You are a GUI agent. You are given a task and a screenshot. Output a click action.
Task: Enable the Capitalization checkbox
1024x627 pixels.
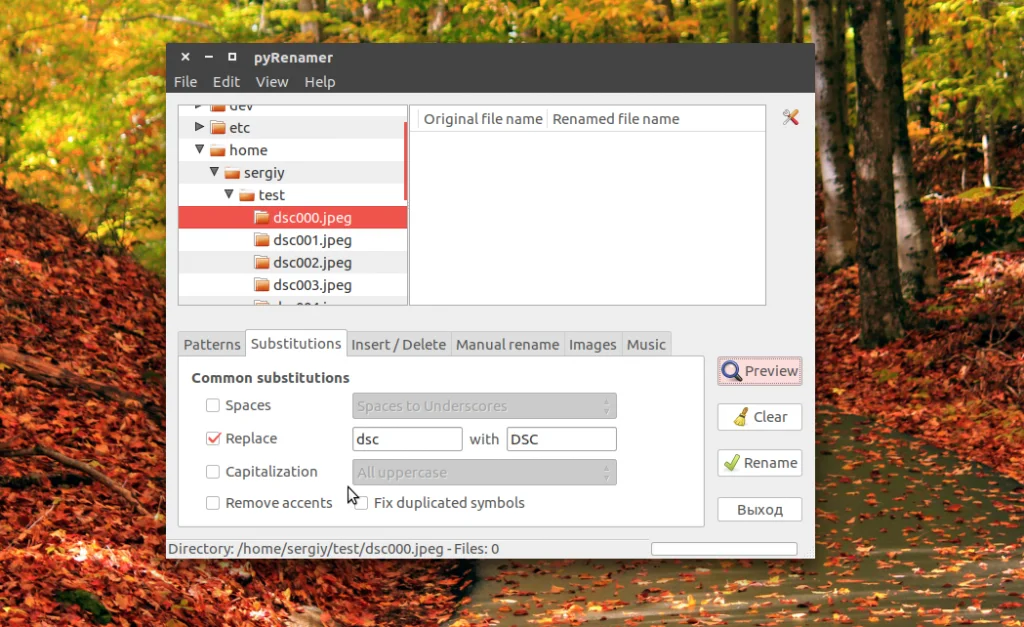(x=213, y=472)
